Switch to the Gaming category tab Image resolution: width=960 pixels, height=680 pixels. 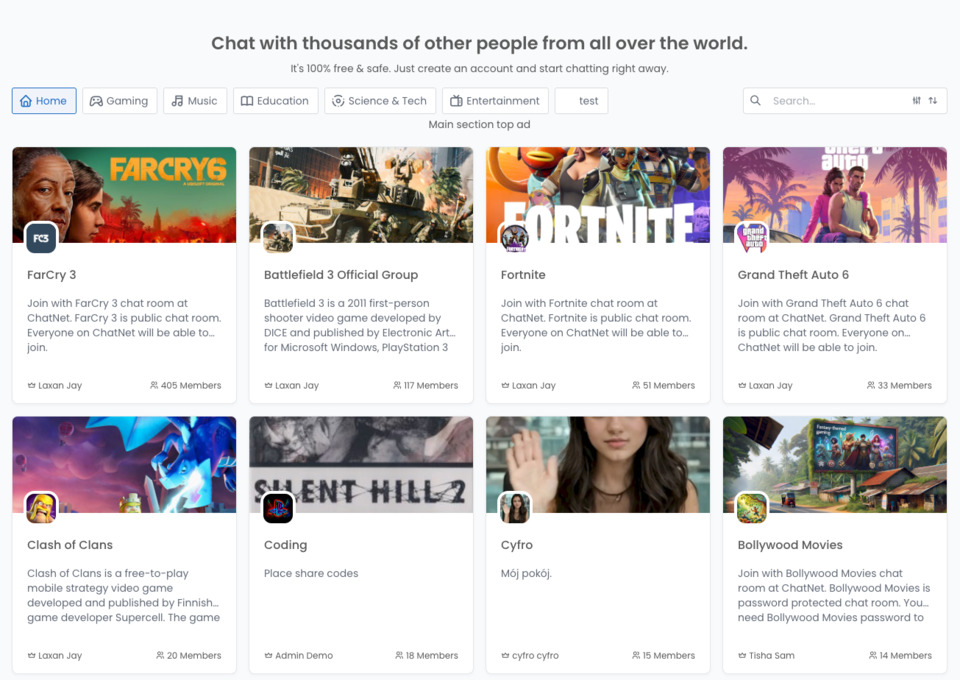click(119, 101)
